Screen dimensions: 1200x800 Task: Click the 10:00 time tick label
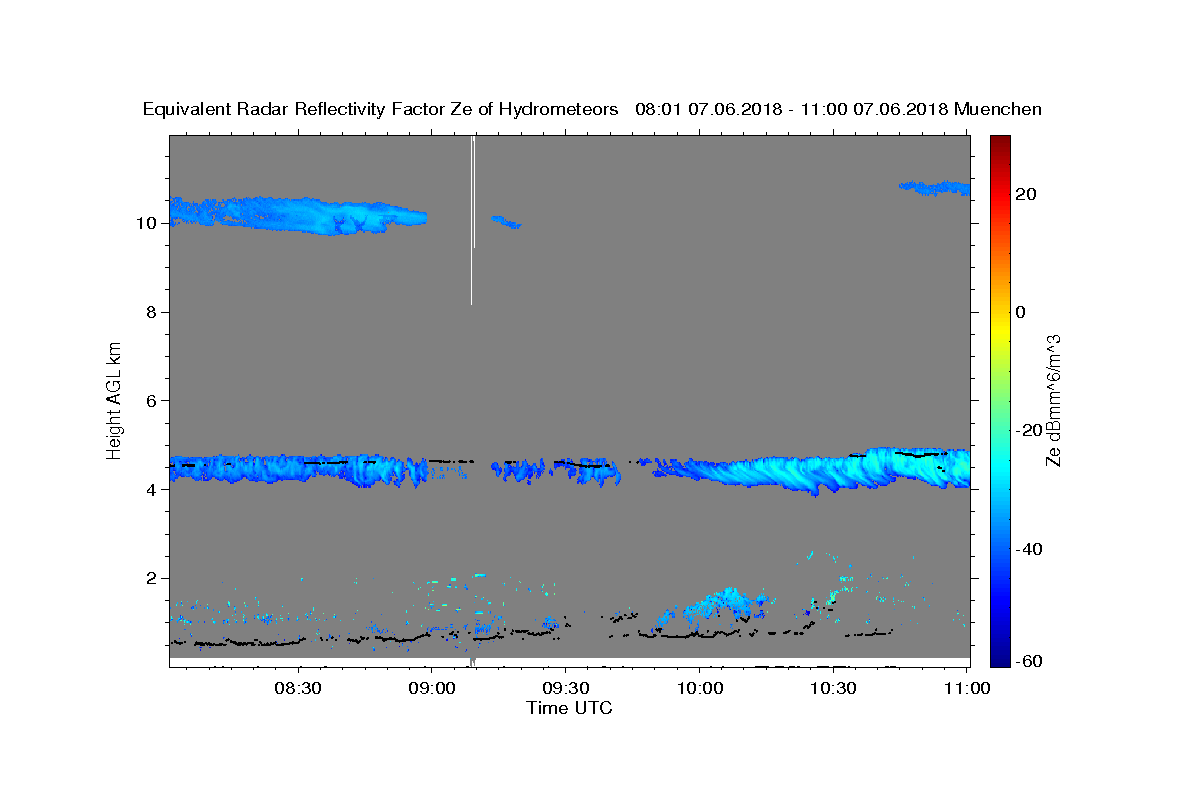pos(700,688)
